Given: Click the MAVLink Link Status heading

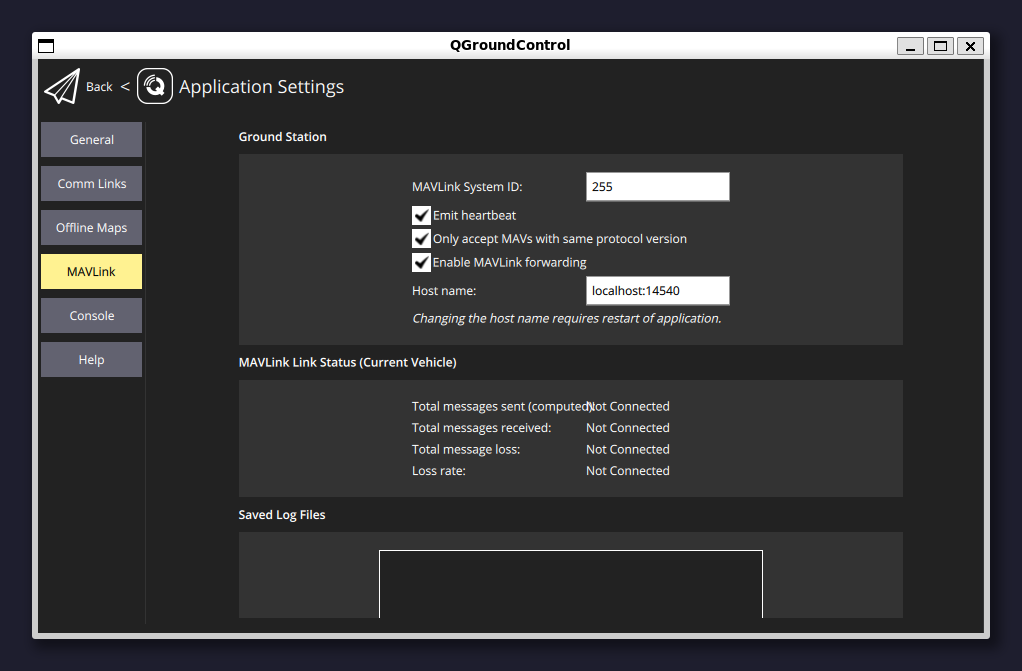Looking at the screenshot, I should [347, 363].
